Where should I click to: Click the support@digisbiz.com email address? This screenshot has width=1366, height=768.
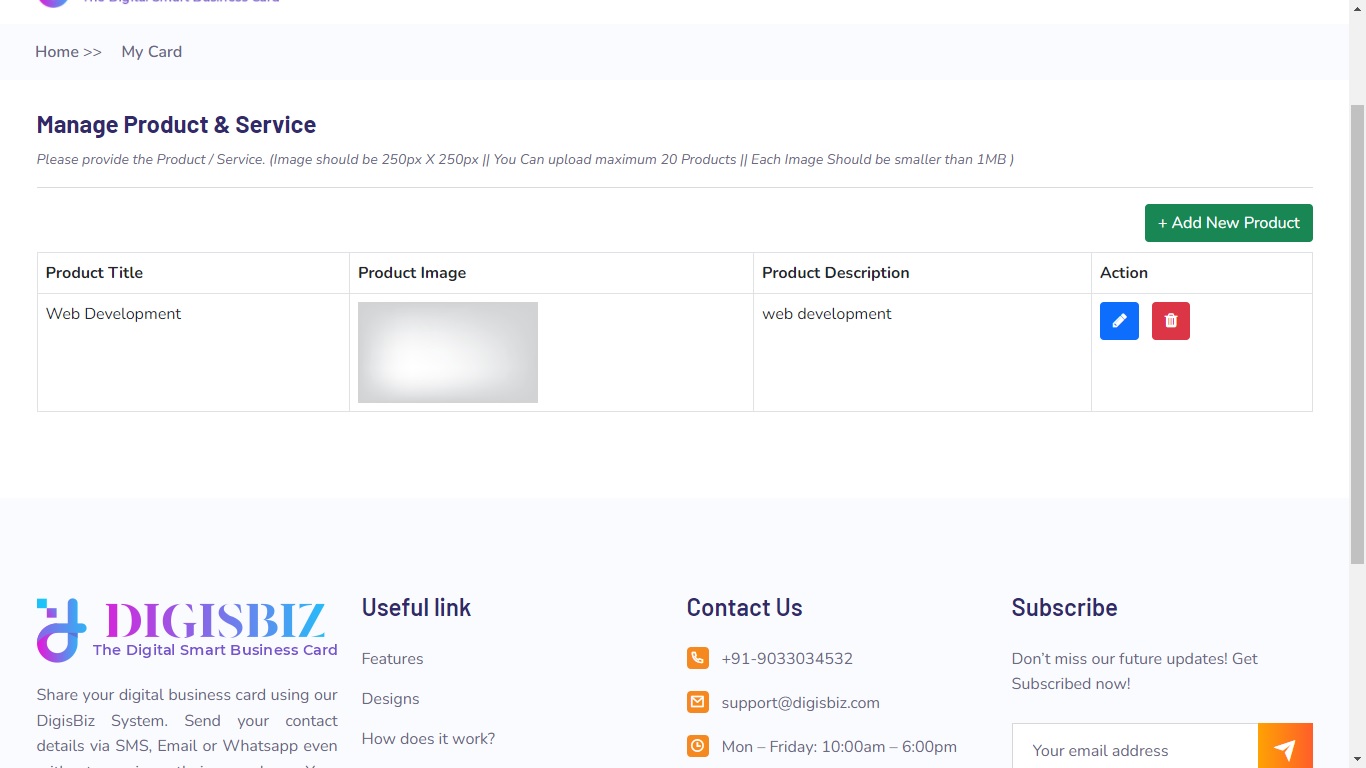click(x=800, y=703)
